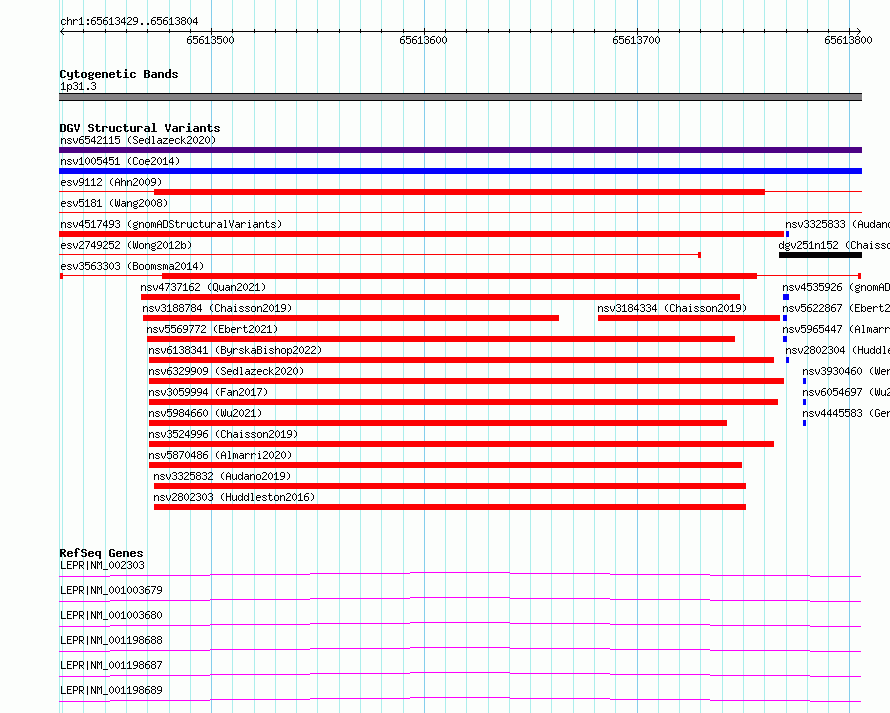Image resolution: width=890 pixels, height=713 pixels.
Task: Open LEPR|NM_002303 transcript
Action: [x=102, y=565]
